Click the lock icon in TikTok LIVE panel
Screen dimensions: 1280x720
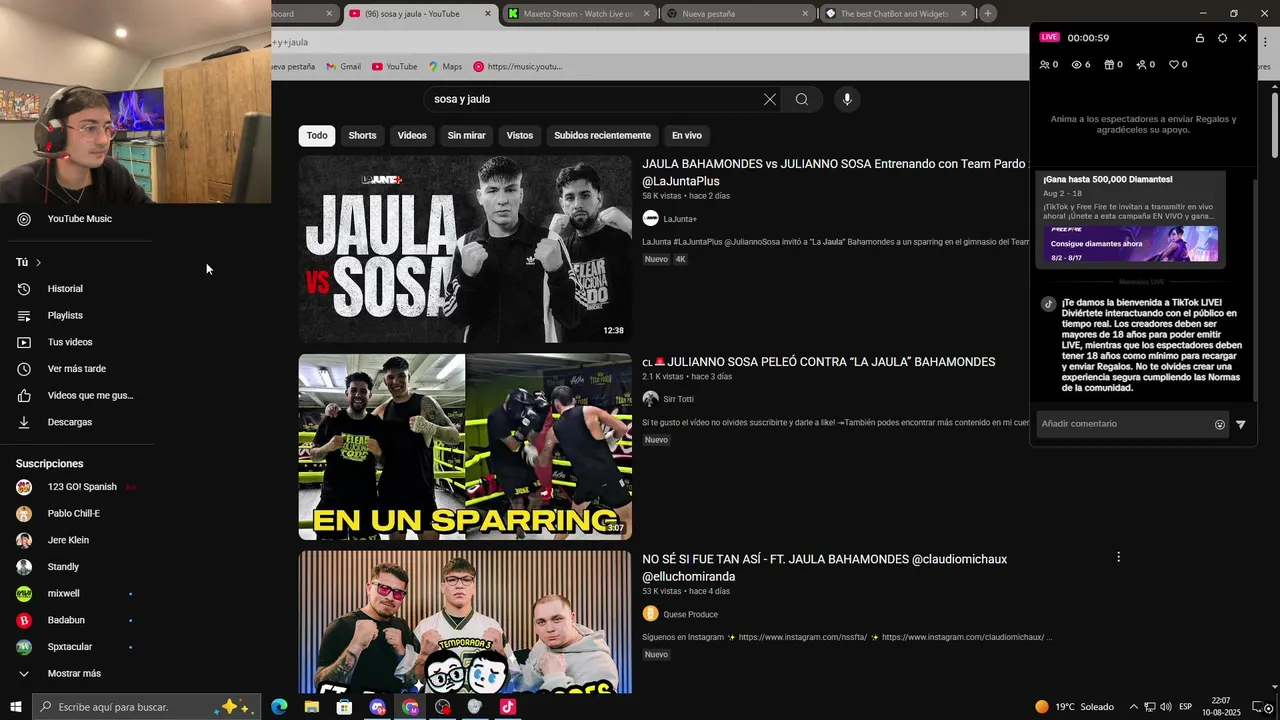click(1200, 38)
